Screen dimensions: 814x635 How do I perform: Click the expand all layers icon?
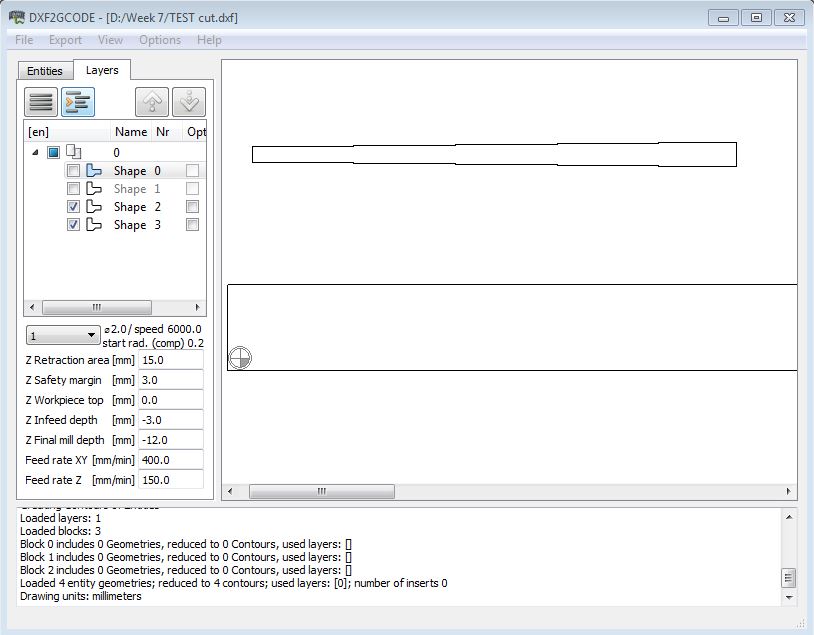pos(78,102)
